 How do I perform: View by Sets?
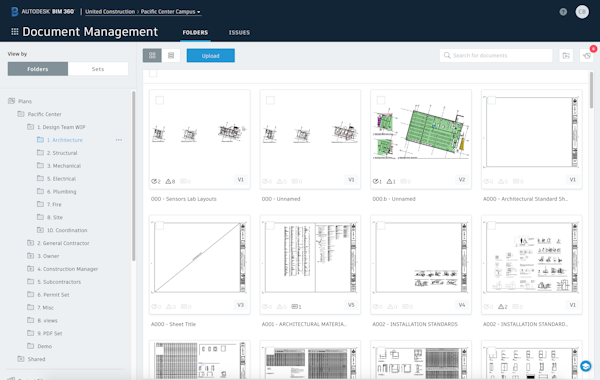pyautogui.click(x=98, y=69)
